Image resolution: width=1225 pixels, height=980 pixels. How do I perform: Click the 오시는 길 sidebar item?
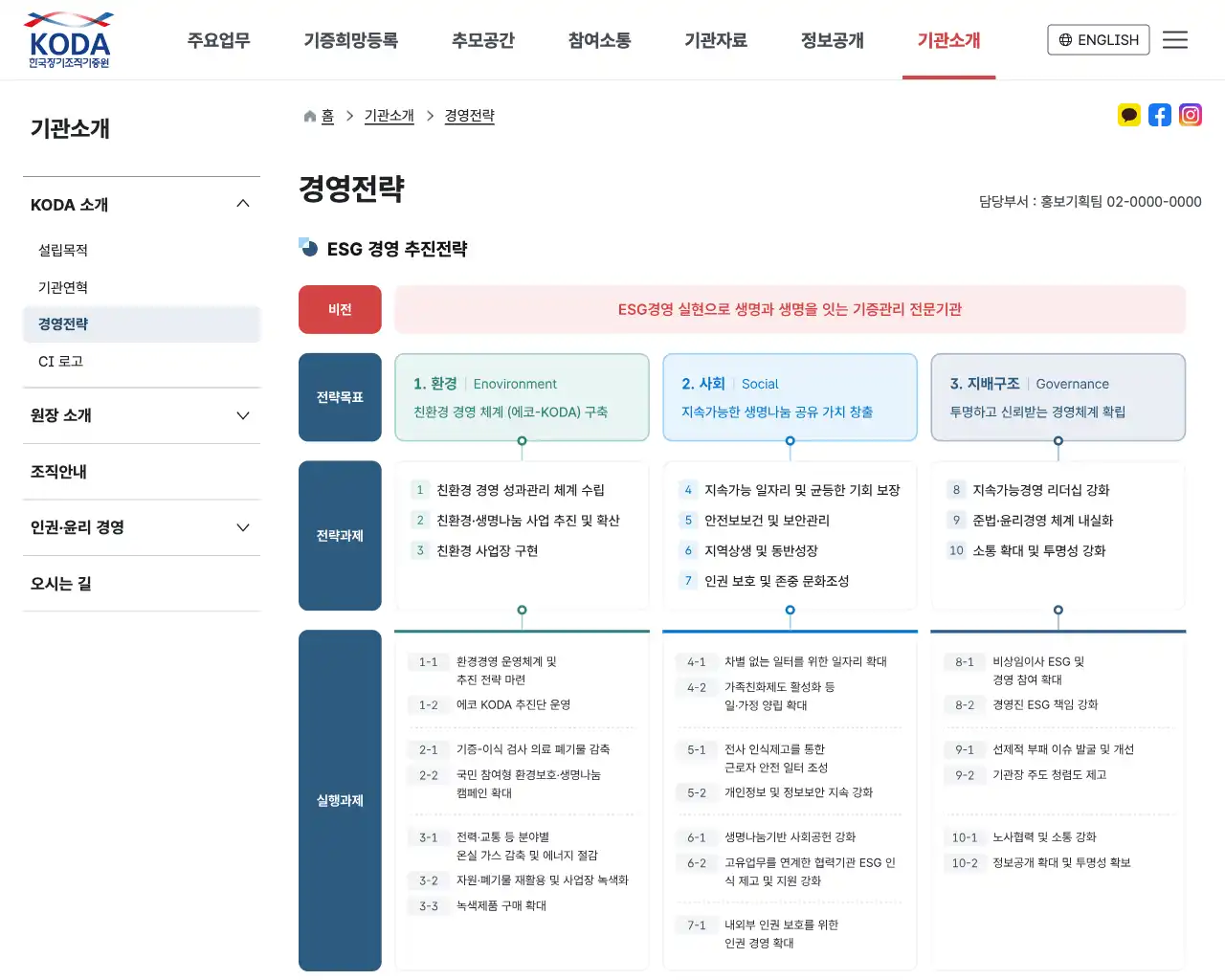(59, 583)
